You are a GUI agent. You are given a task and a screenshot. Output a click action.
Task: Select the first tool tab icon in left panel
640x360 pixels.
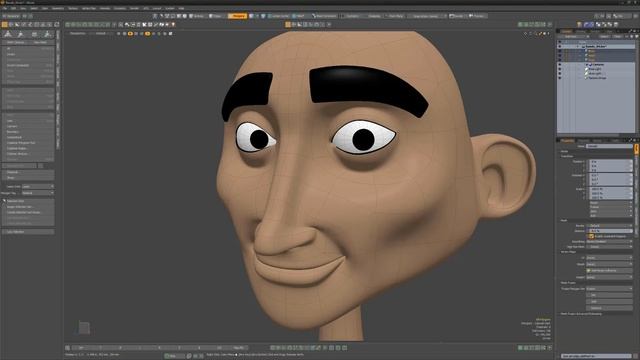pos(8,34)
